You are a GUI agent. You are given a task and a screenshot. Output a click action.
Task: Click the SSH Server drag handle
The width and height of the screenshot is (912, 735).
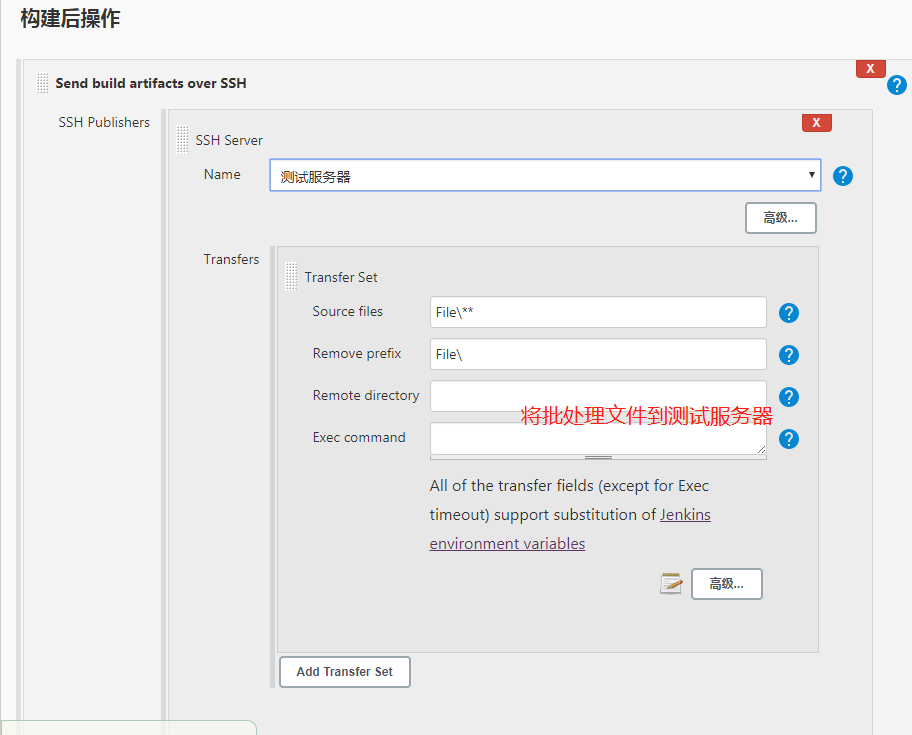click(182, 139)
